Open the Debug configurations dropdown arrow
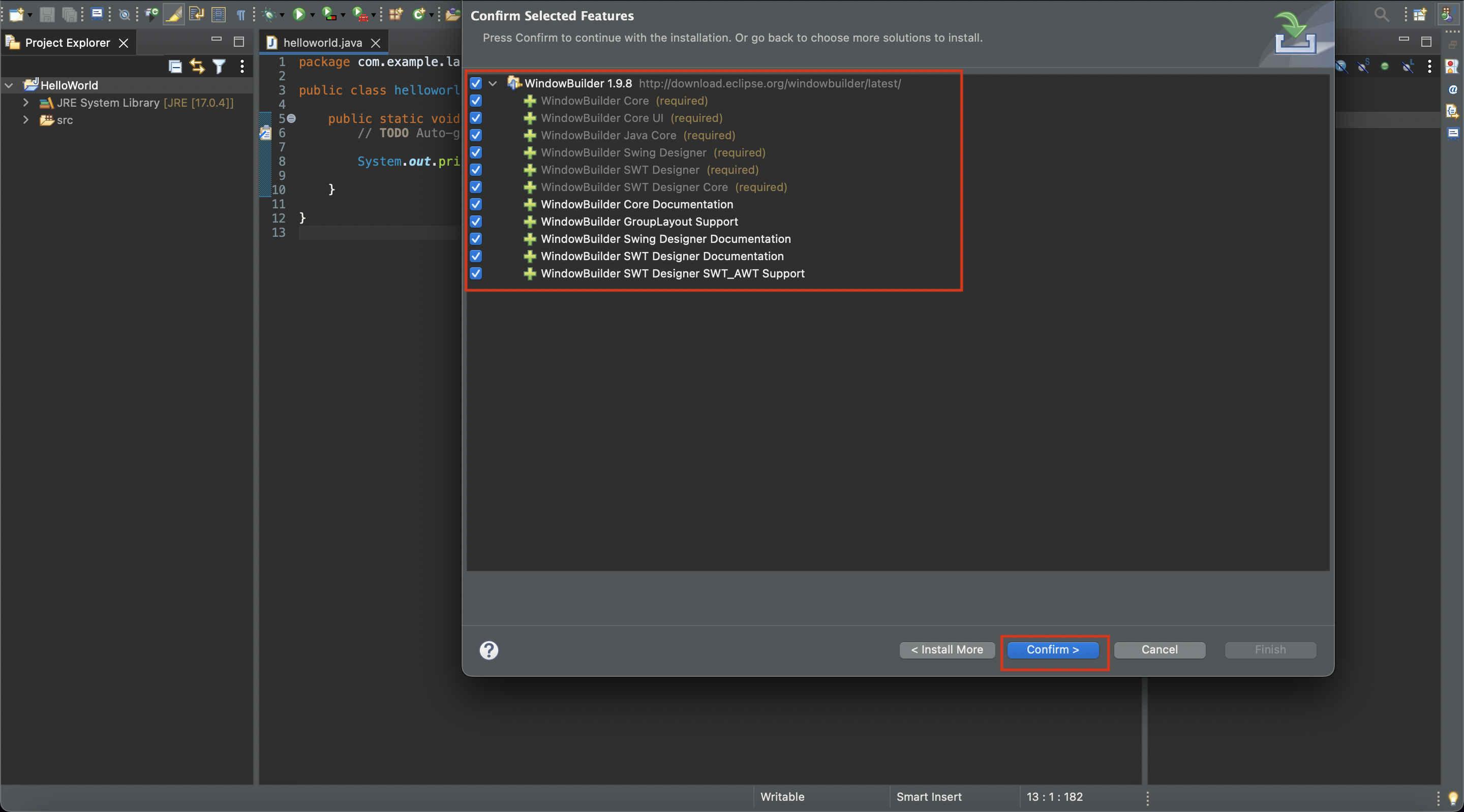 tap(282, 15)
